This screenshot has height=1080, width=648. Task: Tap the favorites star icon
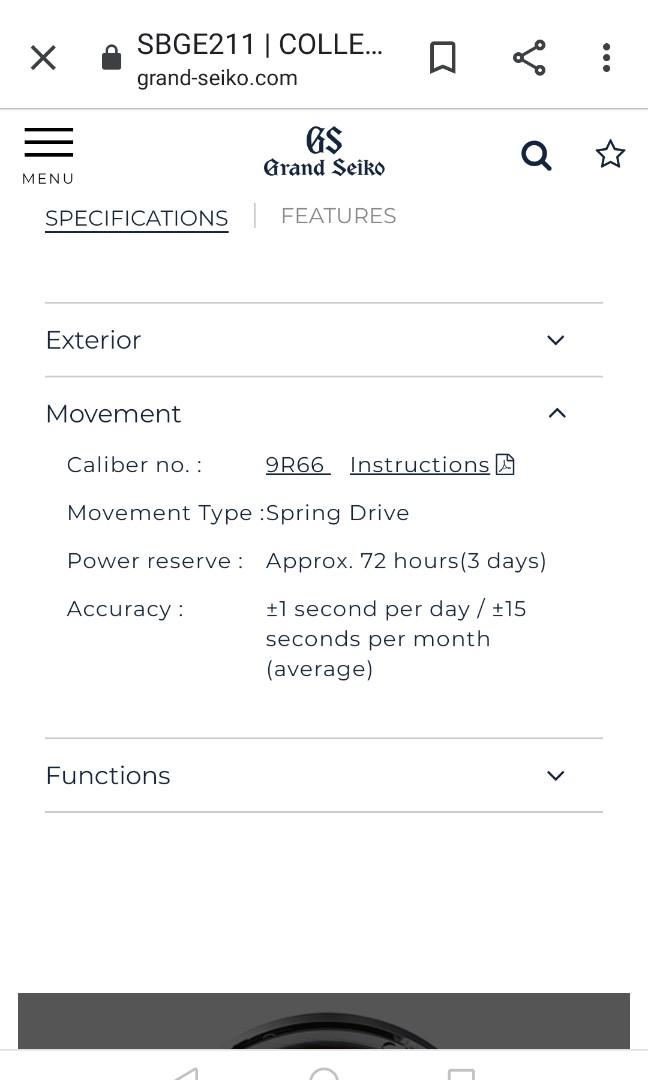point(610,154)
